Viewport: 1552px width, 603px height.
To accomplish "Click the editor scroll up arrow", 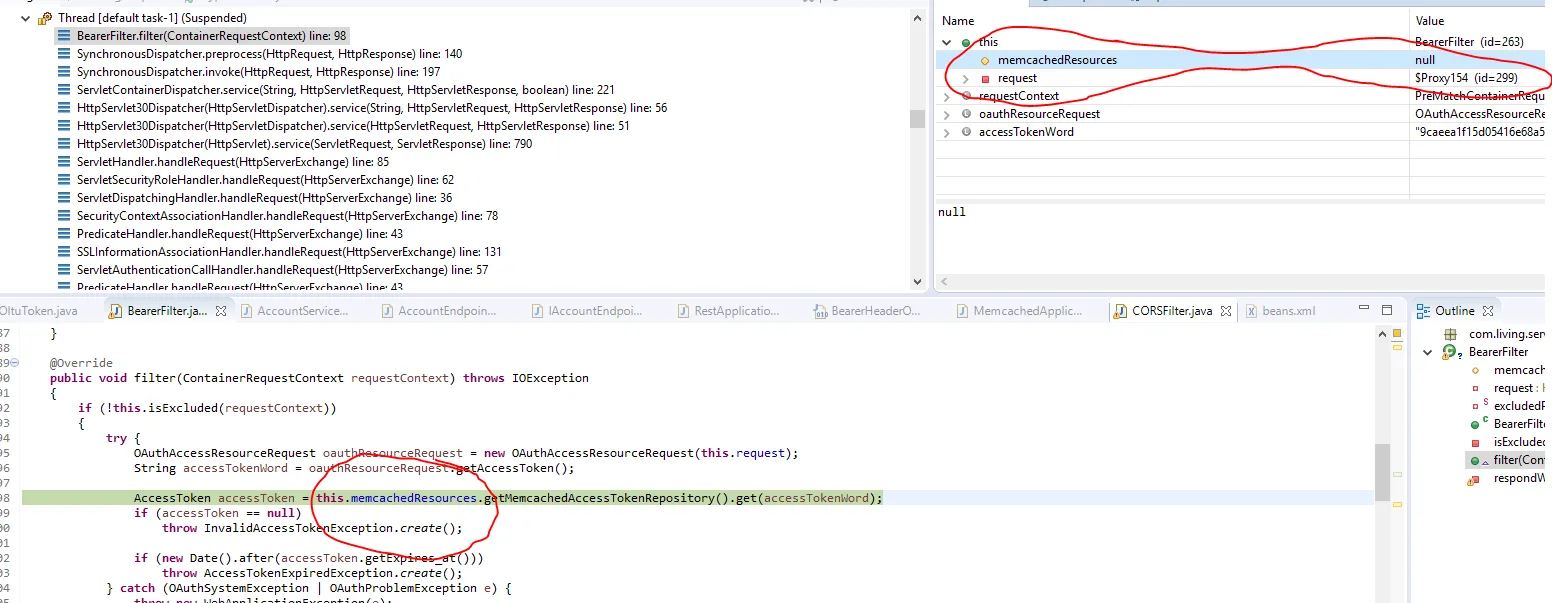I will [1382, 334].
